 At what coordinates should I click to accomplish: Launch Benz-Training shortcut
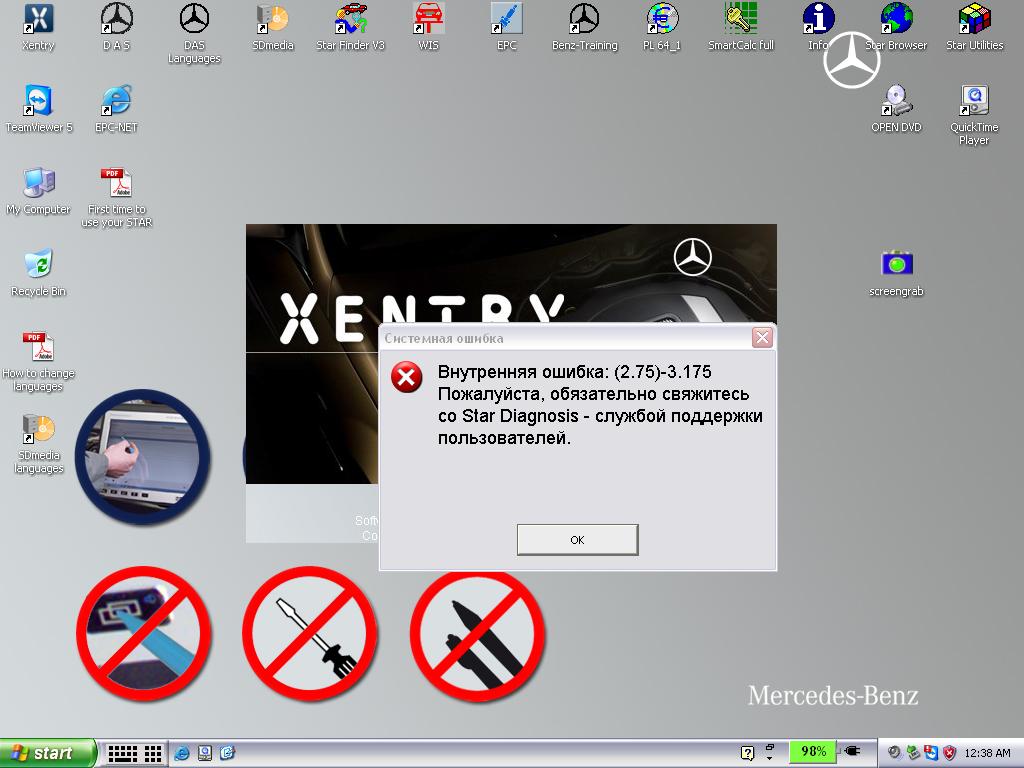click(584, 27)
